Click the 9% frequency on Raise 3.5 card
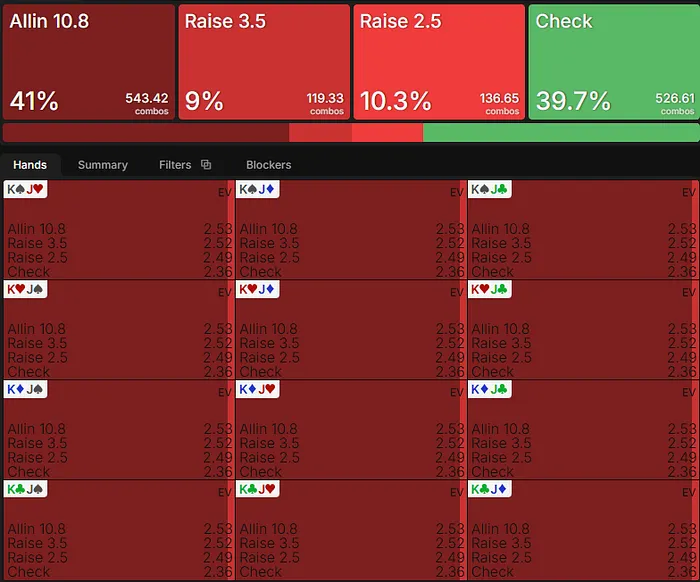 (204, 101)
